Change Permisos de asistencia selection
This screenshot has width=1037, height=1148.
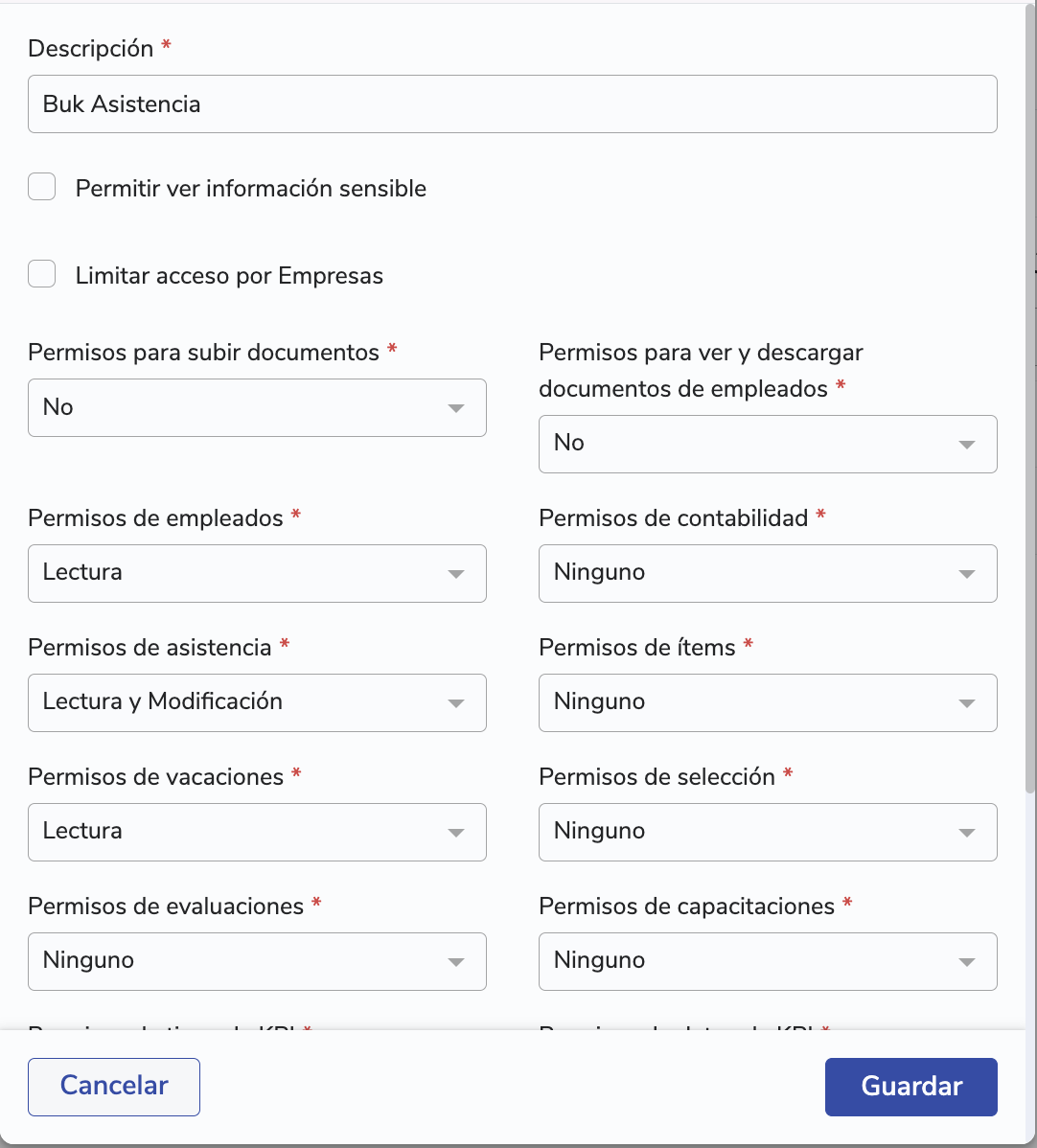pos(257,702)
